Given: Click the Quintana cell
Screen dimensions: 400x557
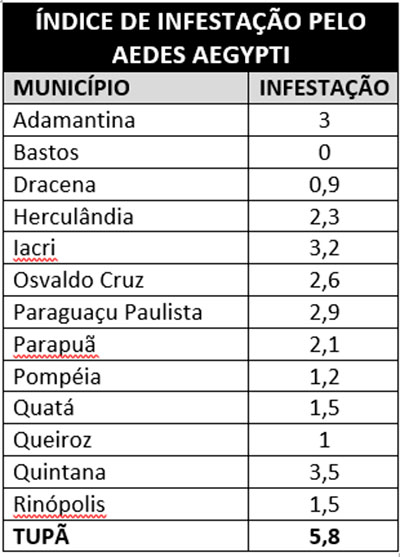Looking at the screenshot, I should [126, 473].
